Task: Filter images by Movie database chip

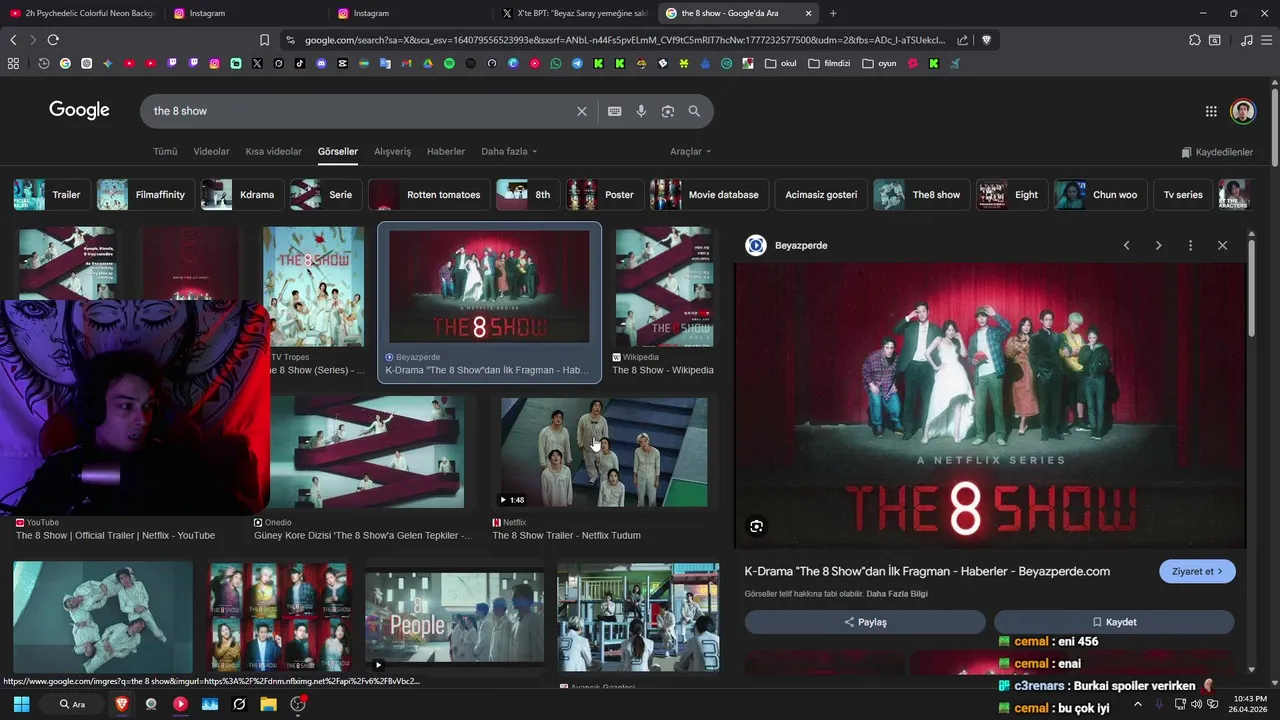Action: click(709, 195)
